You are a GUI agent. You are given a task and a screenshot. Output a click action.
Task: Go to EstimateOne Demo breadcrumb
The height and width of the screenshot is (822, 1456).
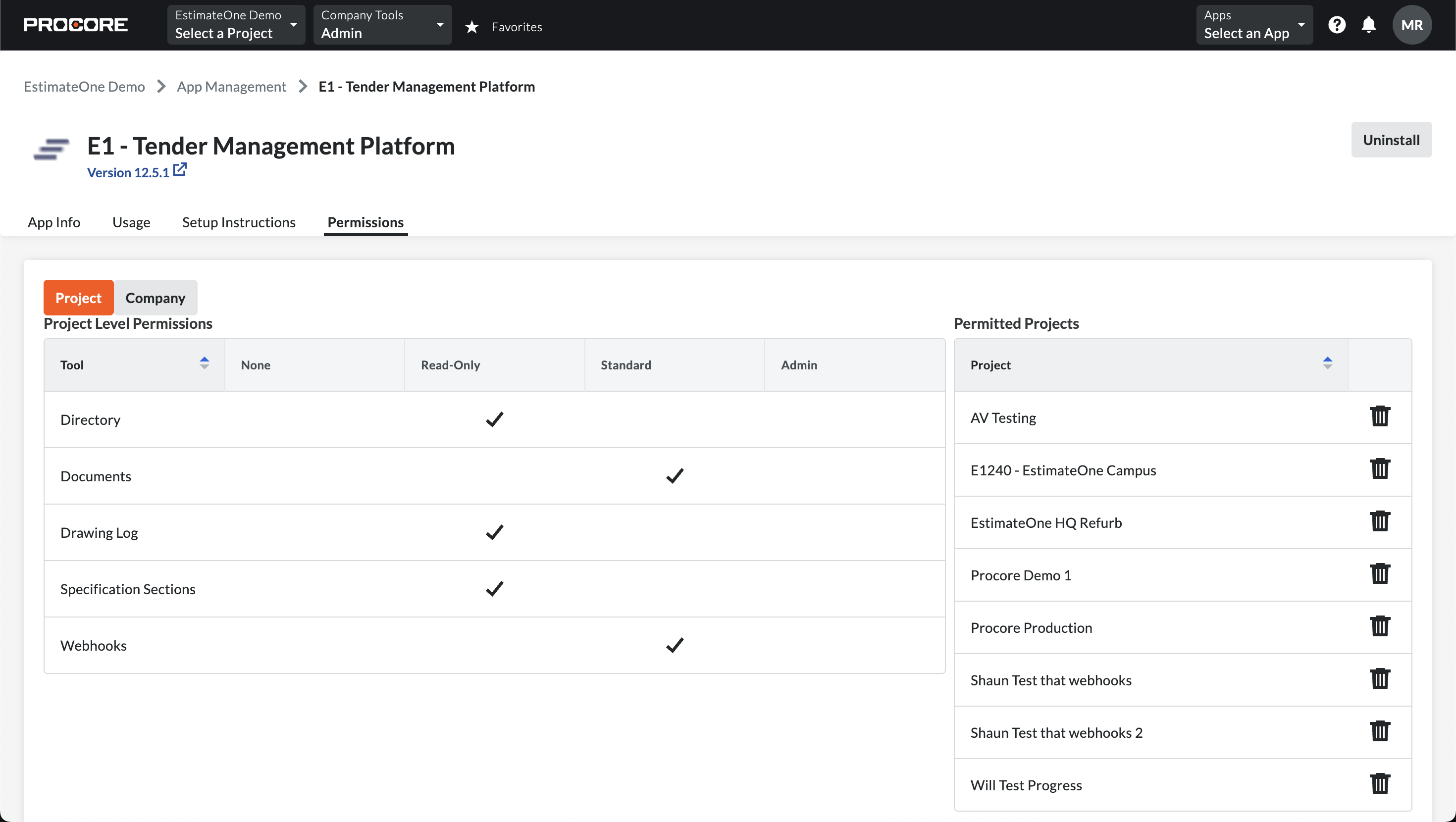84,87
